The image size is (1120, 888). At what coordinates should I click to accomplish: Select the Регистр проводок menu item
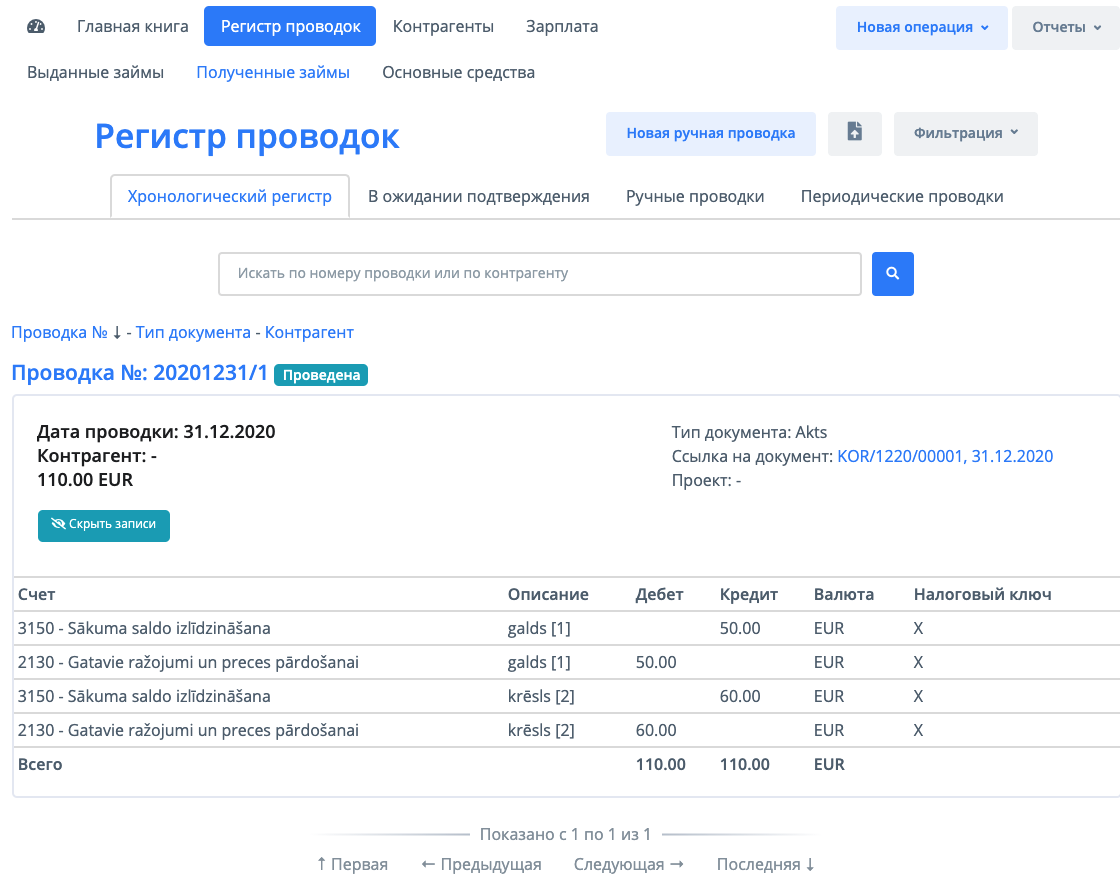pos(290,26)
